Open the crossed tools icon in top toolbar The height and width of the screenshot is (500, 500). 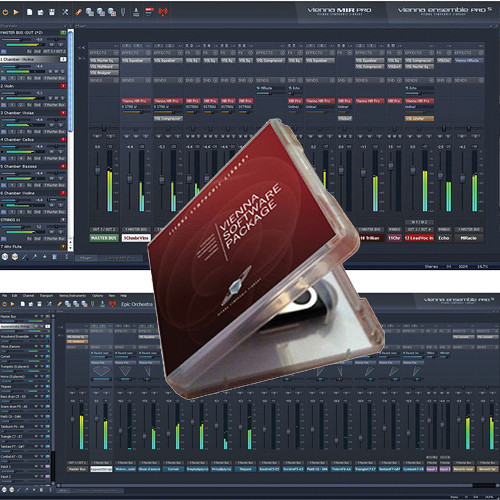click(x=65, y=12)
